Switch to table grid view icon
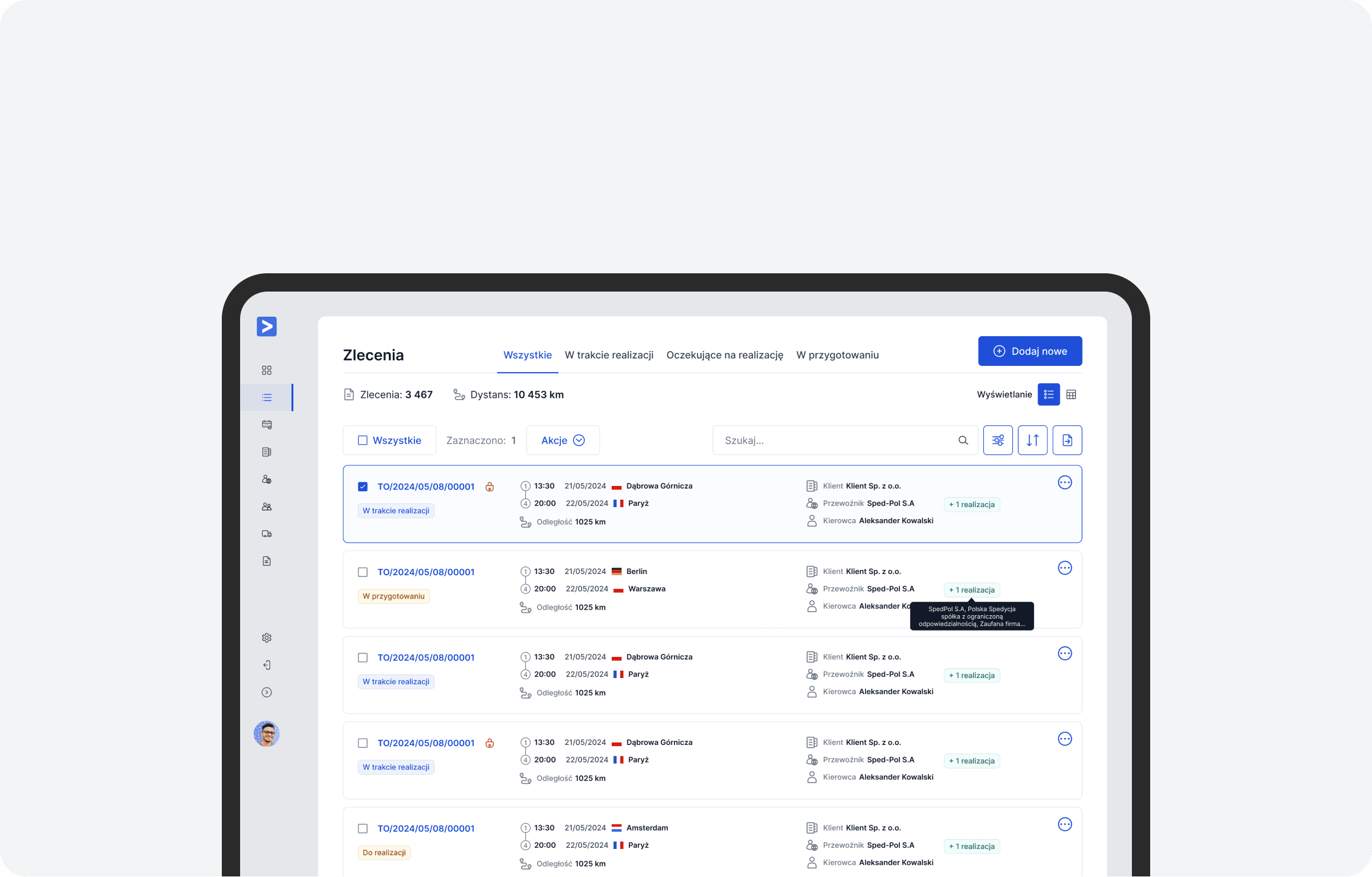This screenshot has height=877, width=1372. coord(1071,394)
